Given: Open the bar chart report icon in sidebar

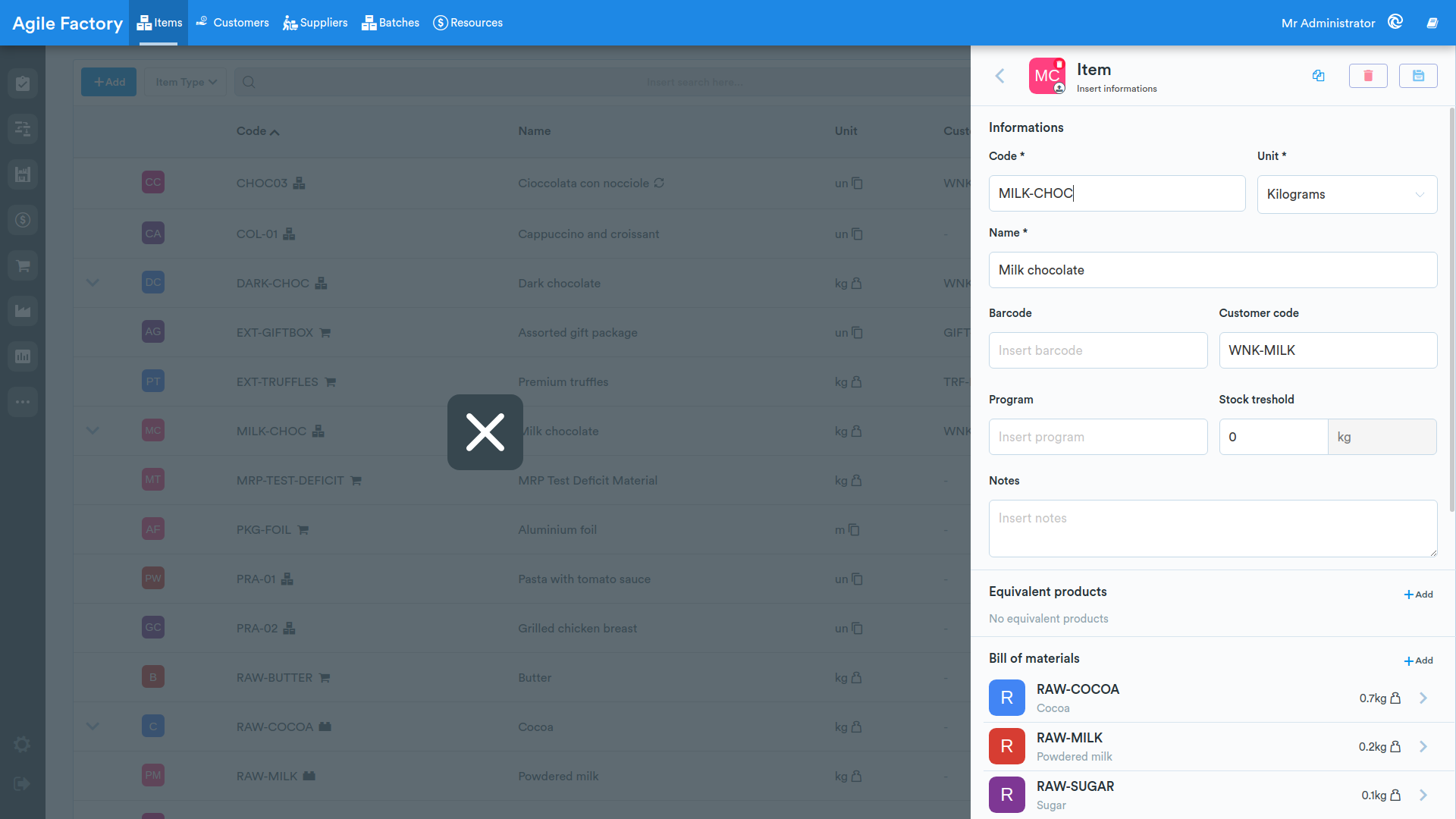Looking at the screenshot, I should tap(23, 356).
